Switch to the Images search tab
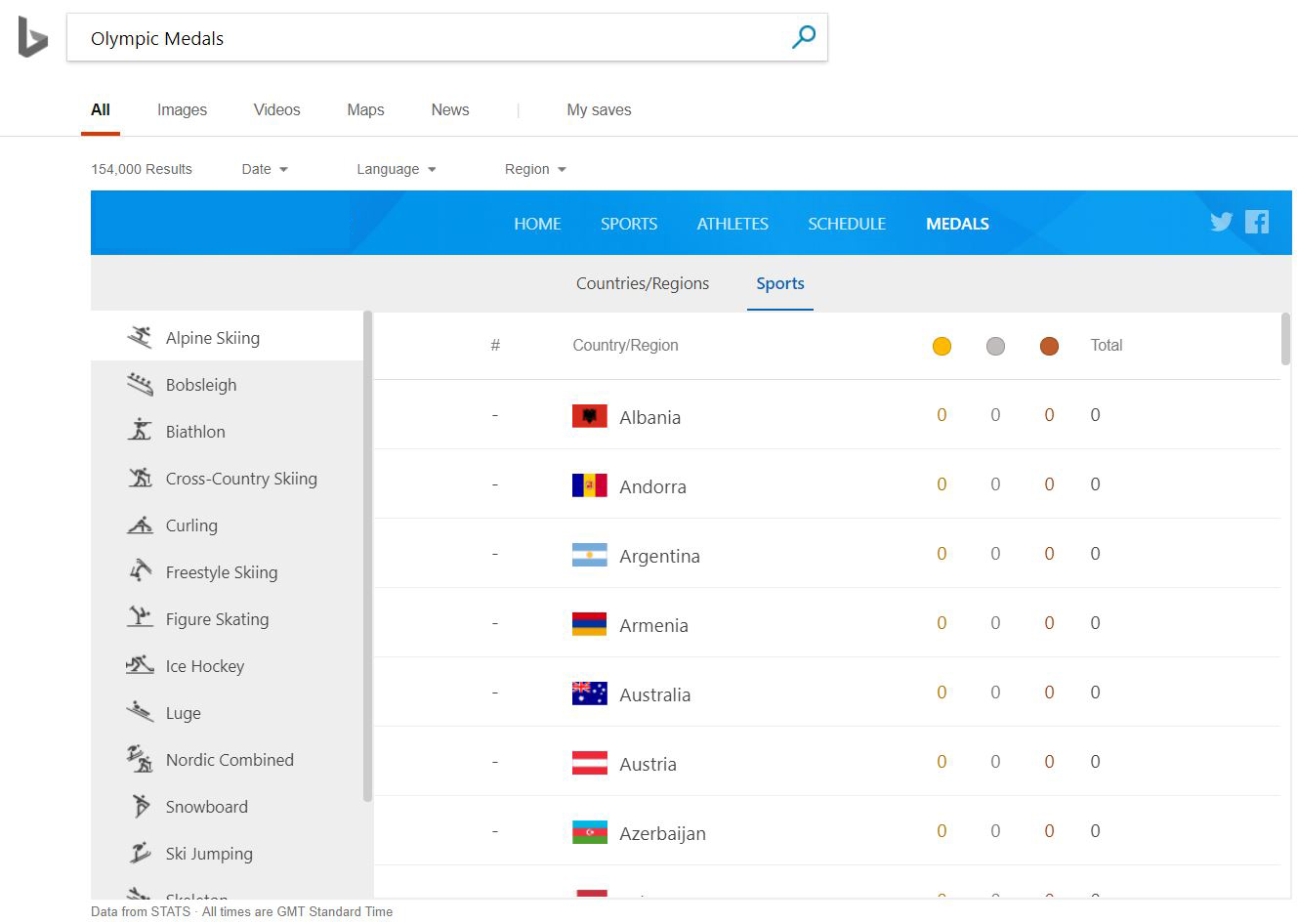This screenshot has width=1298, height=924. [x=182, y=110]
